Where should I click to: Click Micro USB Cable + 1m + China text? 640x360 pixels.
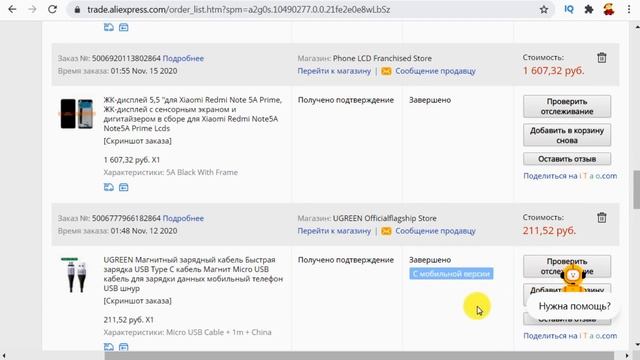pyautogui.click(x=219, y=332)
